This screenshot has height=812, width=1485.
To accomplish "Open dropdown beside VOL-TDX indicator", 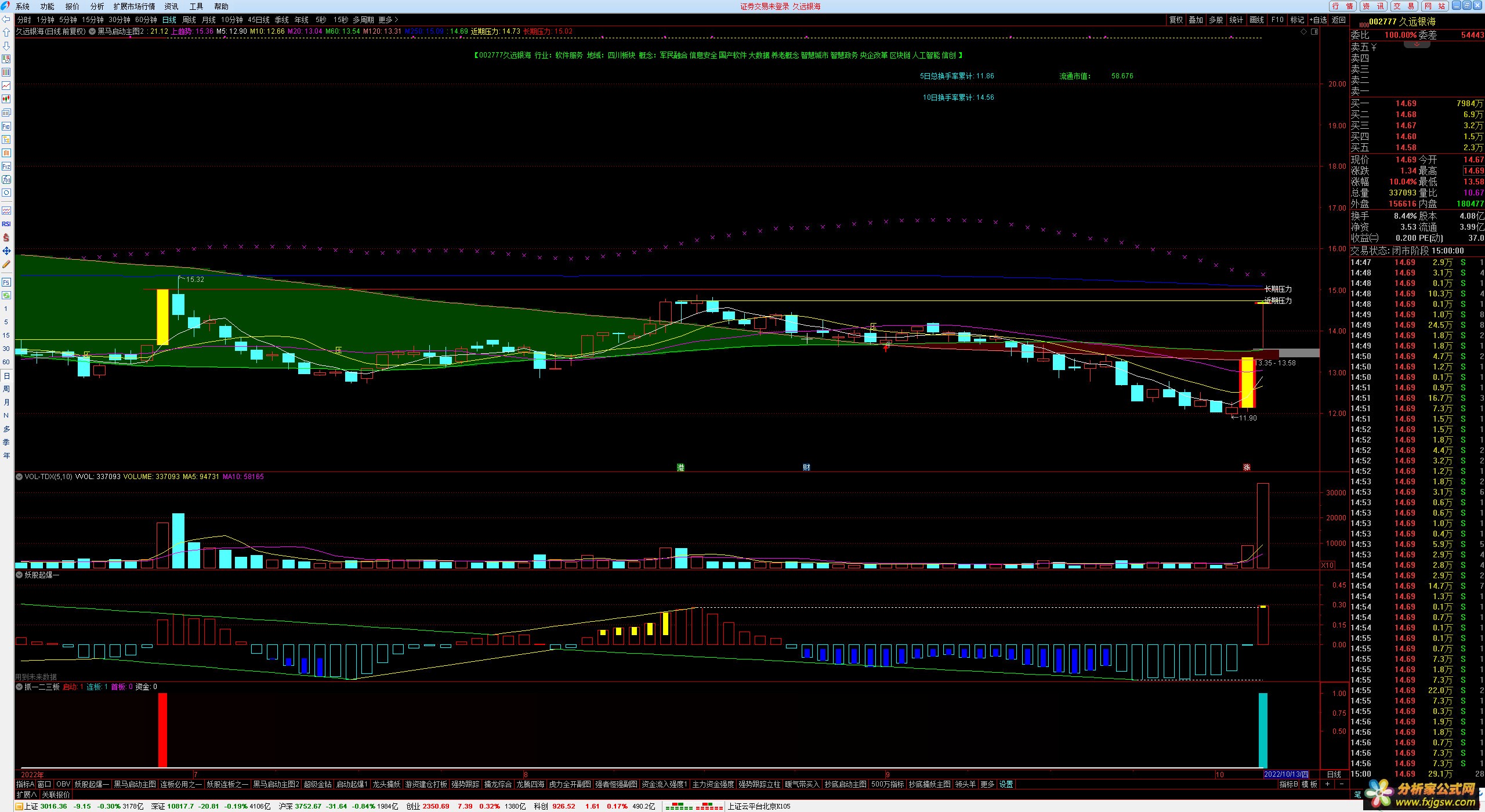I will 19,477.
